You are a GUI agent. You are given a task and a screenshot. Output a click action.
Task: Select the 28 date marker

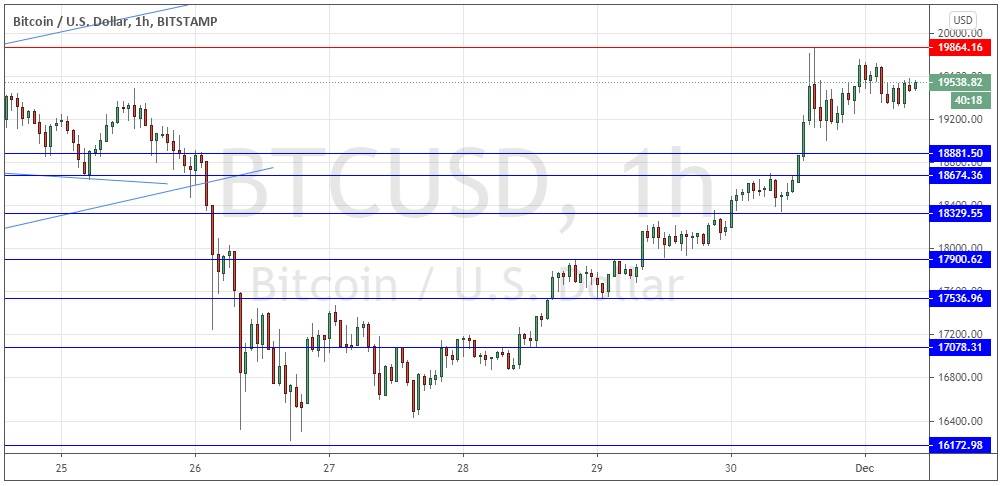click(x=463, y=468)
